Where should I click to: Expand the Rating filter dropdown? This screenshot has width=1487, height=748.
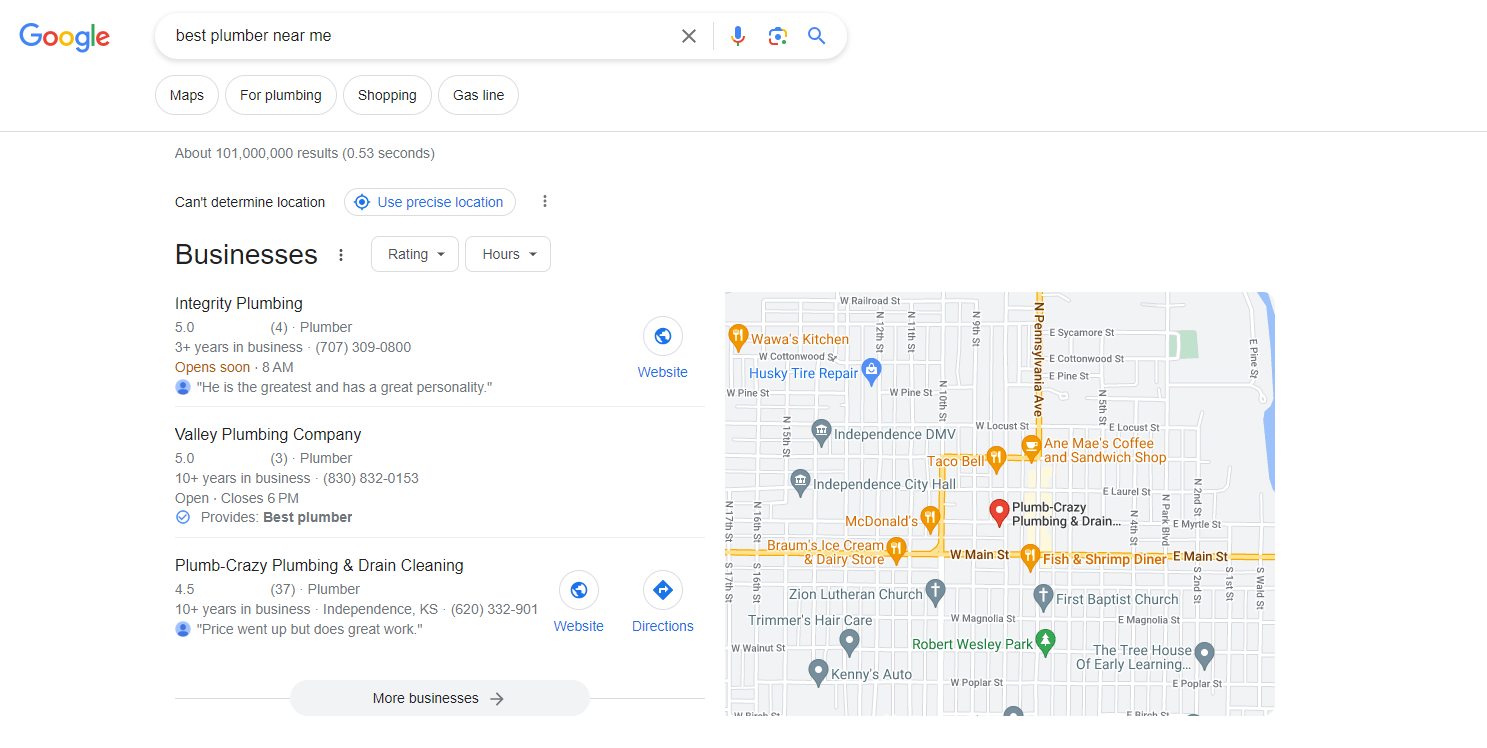[415, 254]
